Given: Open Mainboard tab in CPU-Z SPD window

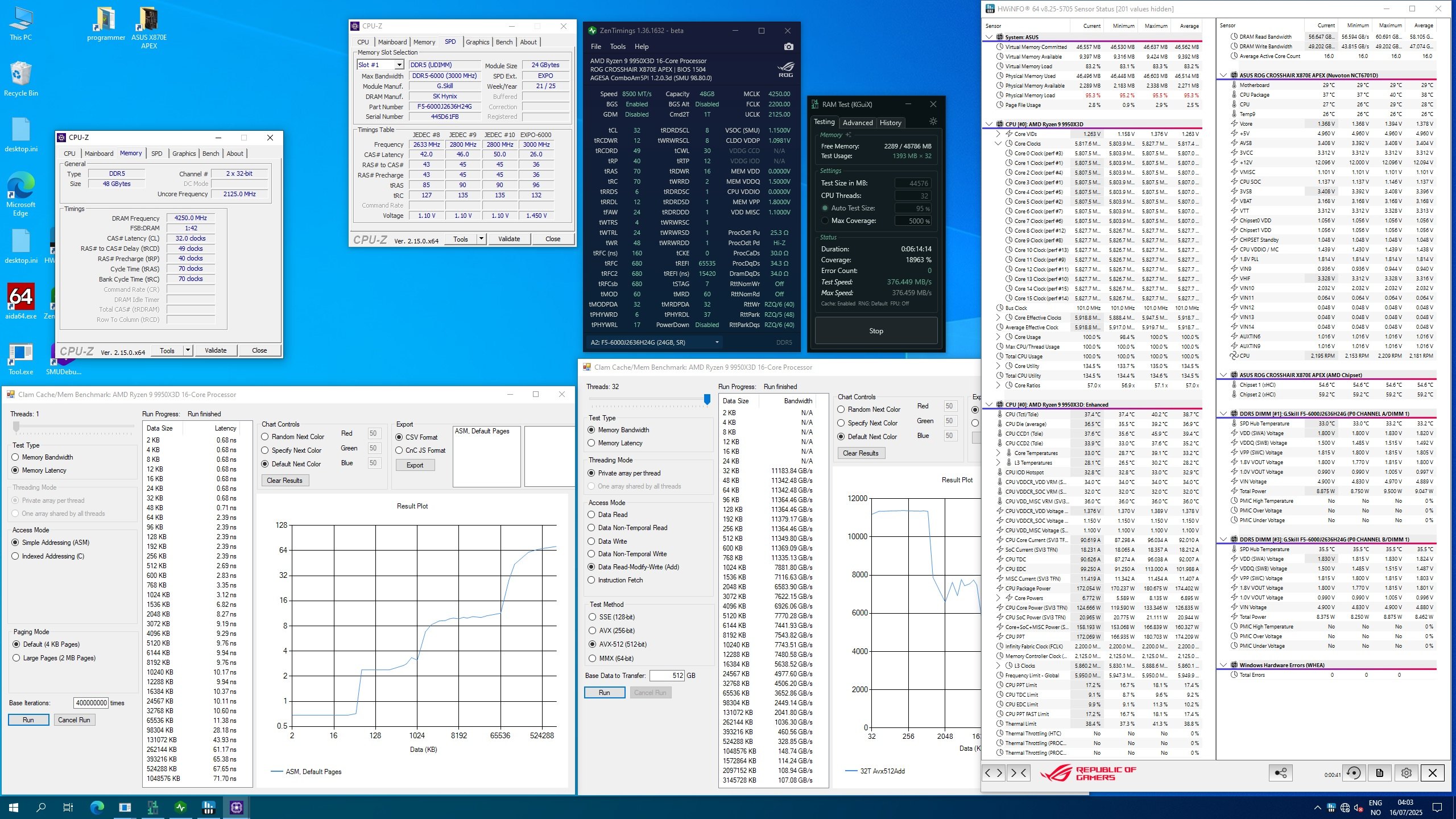Looking at the screenshot, I should coord(392,42).
